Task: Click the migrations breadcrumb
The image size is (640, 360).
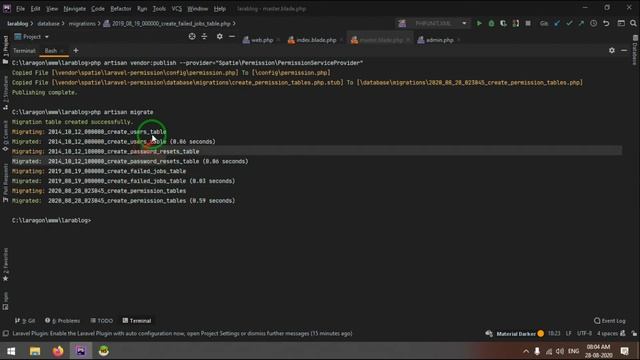Action: (82, 24)
